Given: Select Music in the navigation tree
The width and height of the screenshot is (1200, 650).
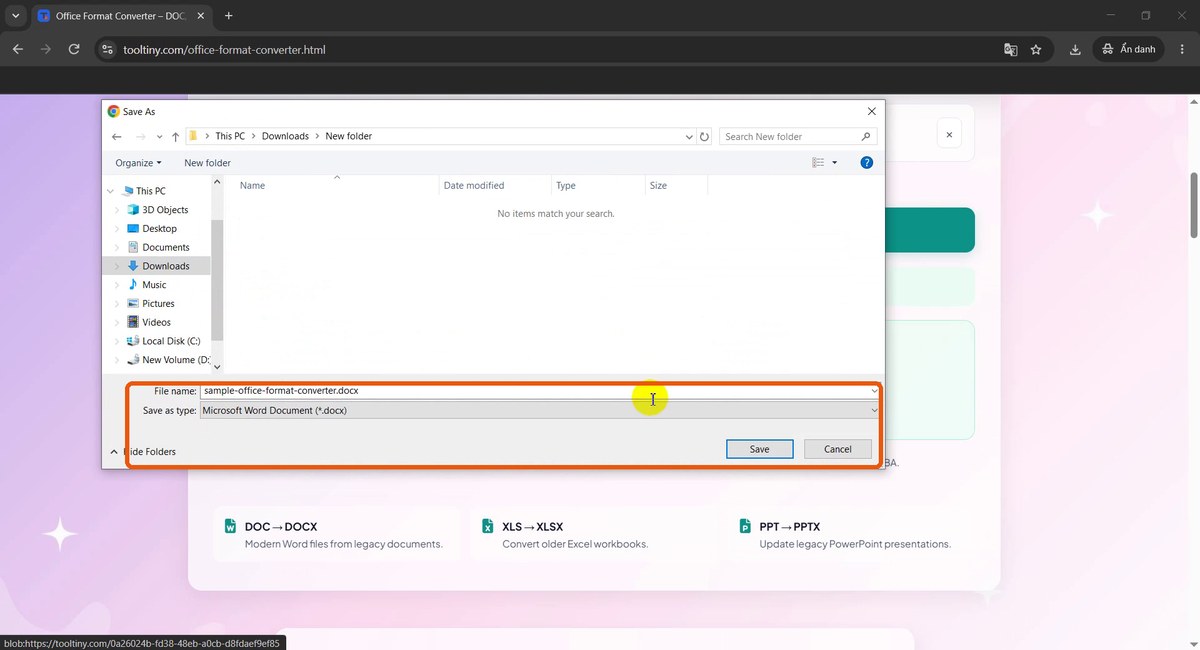Looking at the screenshot, I should pos(154,285).
